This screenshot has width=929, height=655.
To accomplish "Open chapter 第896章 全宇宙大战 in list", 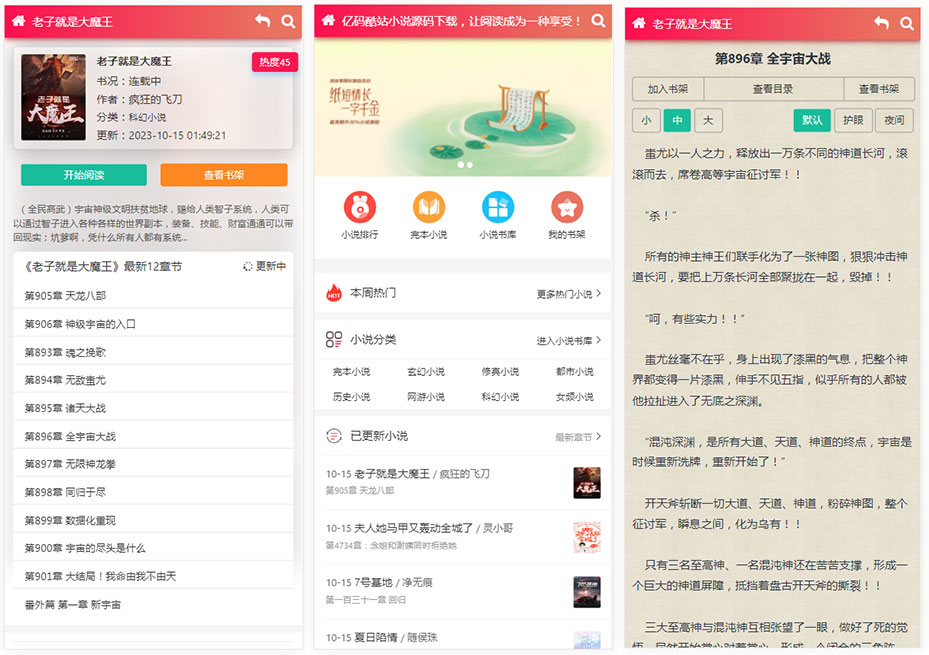I will [153, 436].
